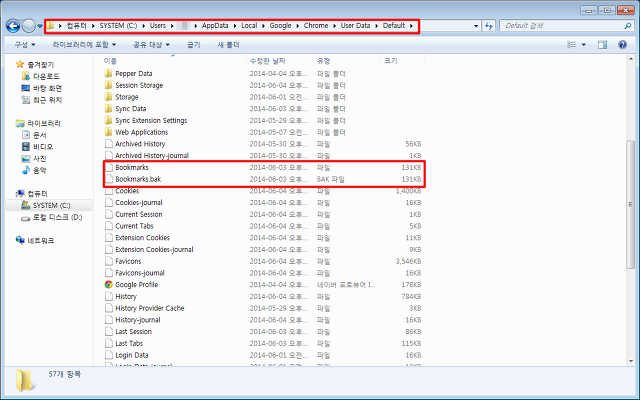Select 로컬 디스크 (D:) drive
This screenshot has height=400, width=640.
pyautogui.click(x=57, y=217)
